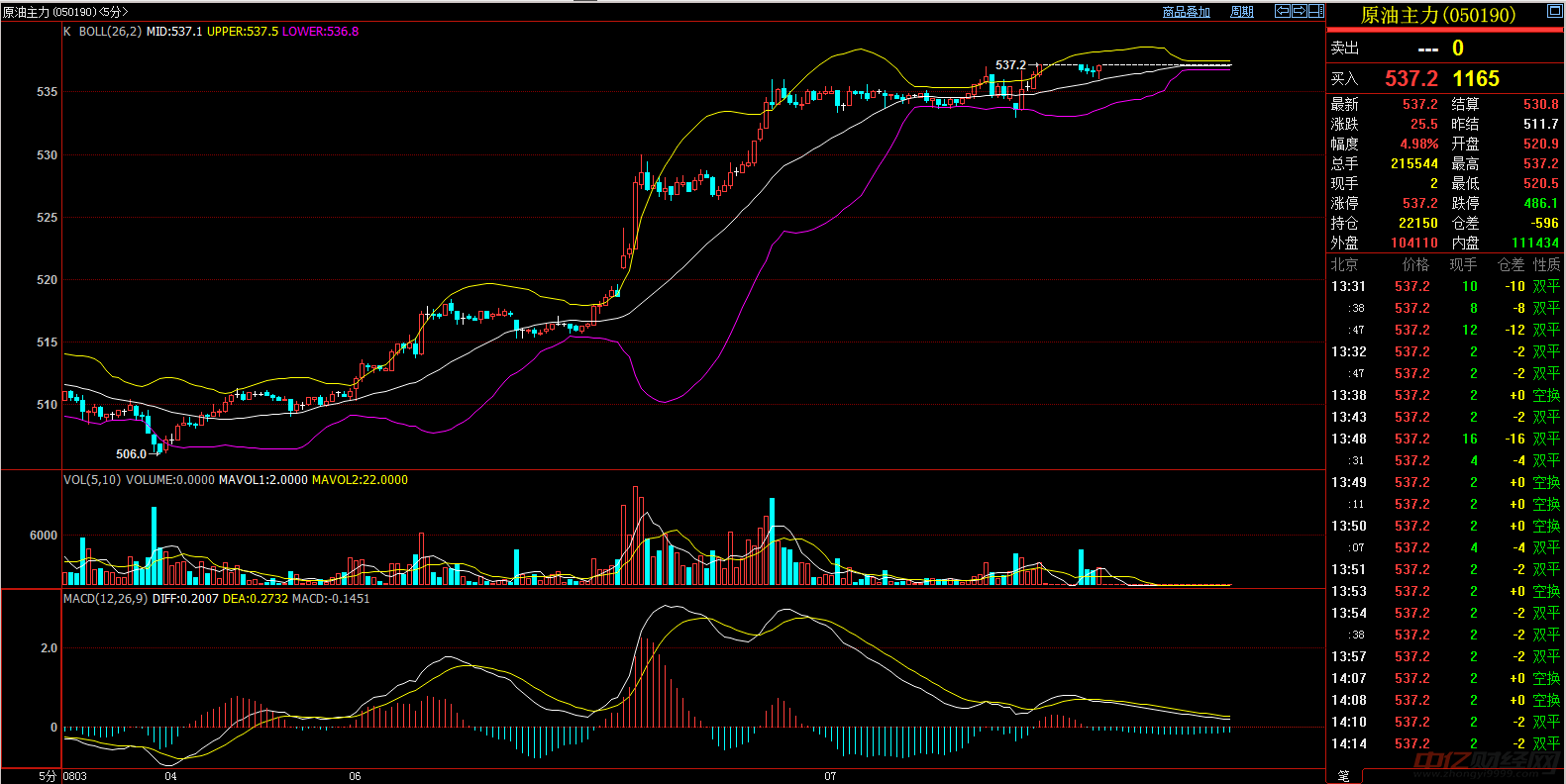Viewport: 1566px width, 784px height.
Task: Select the 13:43 trade row
Action: coord(1445,417)
